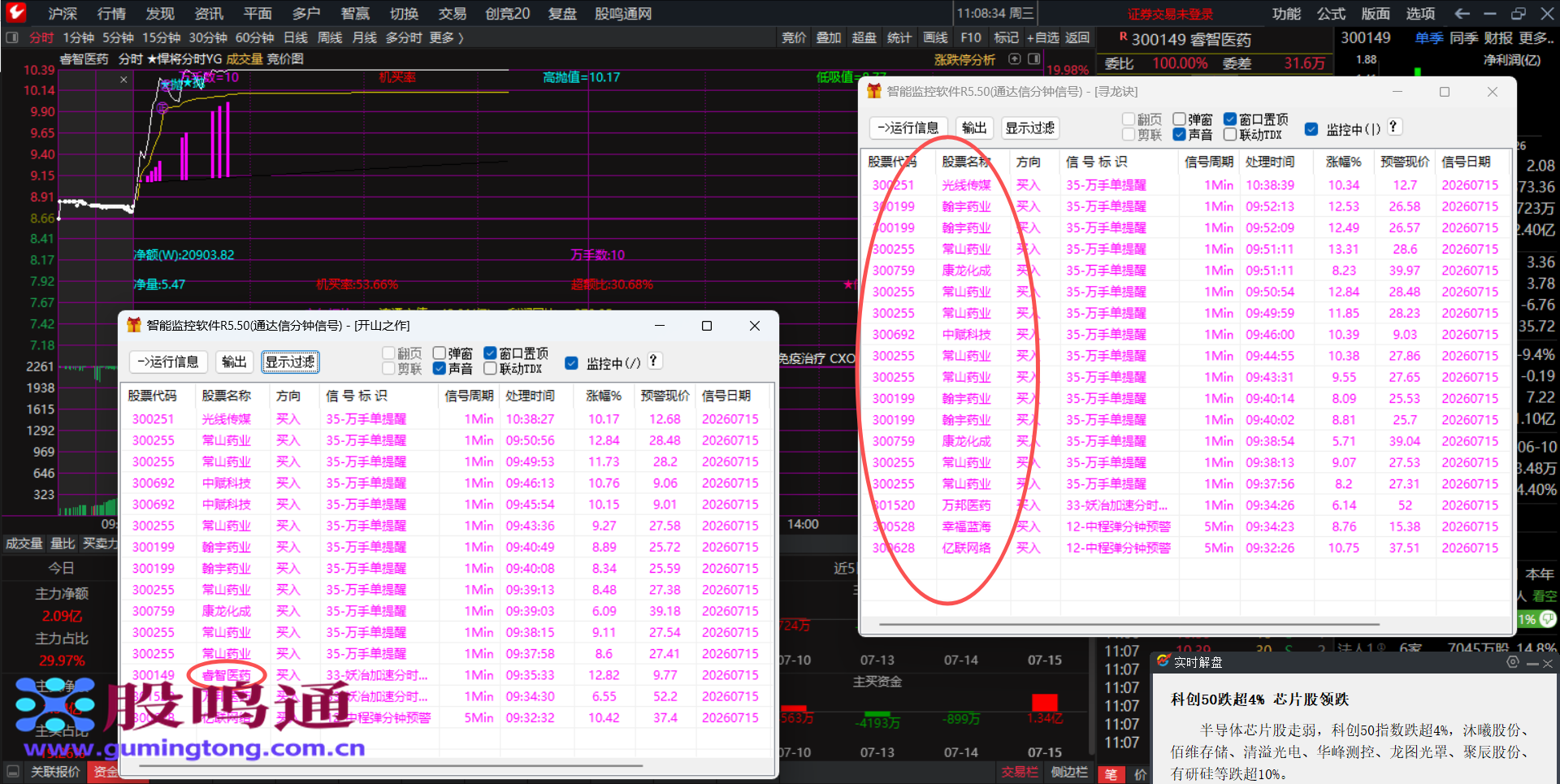Image resolution: width=1560 pixels, height=784 pixels.
Task: Click 显示过滤 button in 寻龙诀 window
Action: (x=1030, y=128)
